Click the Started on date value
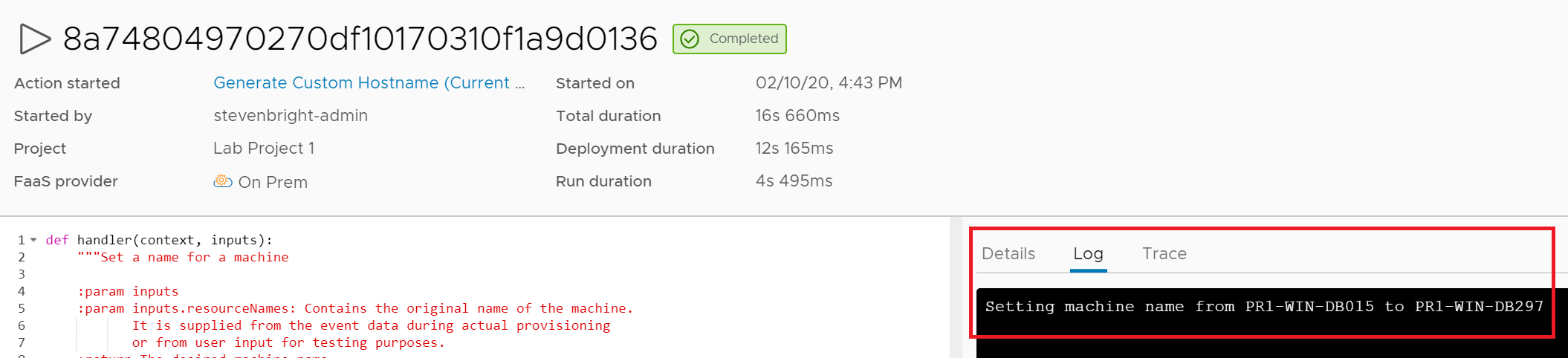The image size is (1568, 358). (829, 83)
